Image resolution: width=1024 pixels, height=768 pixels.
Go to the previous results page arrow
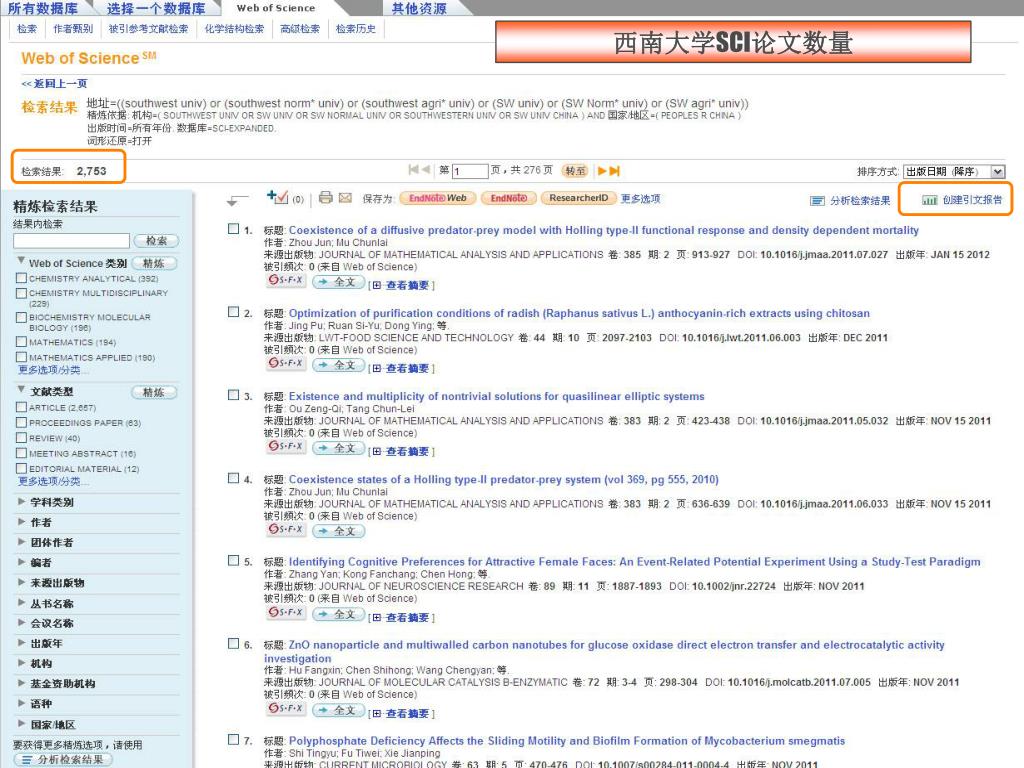coord(426,170)
